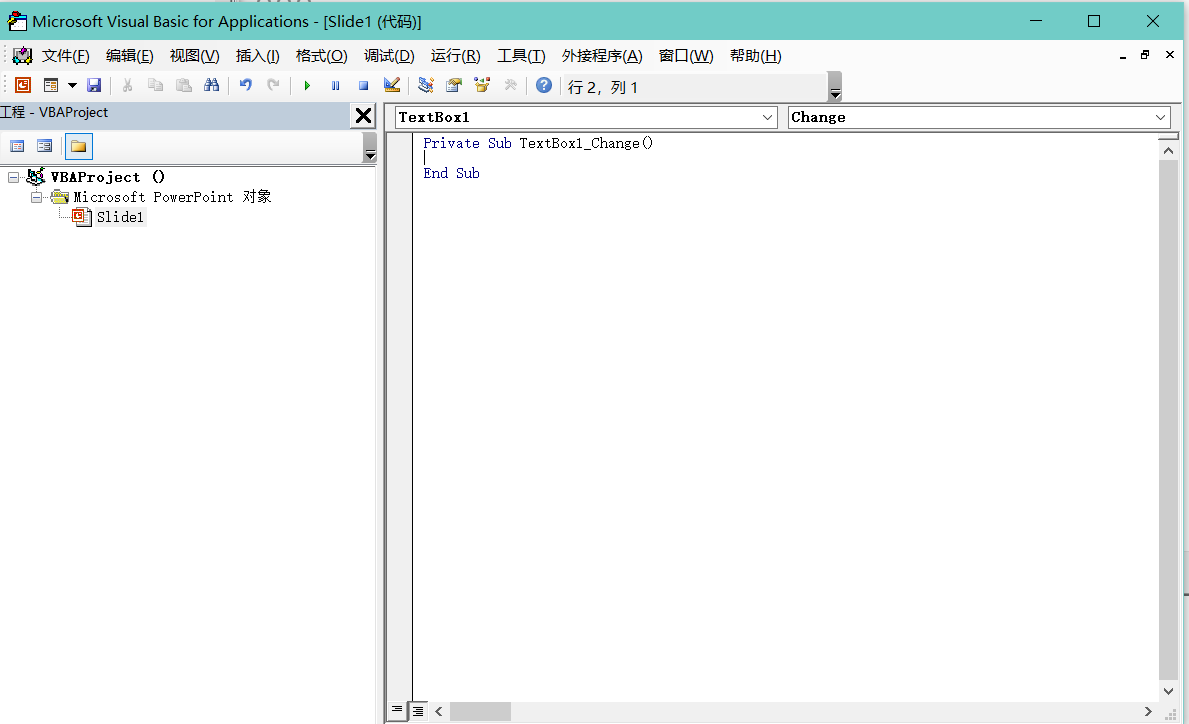Toggle Design Mode icon

point(392,86)
